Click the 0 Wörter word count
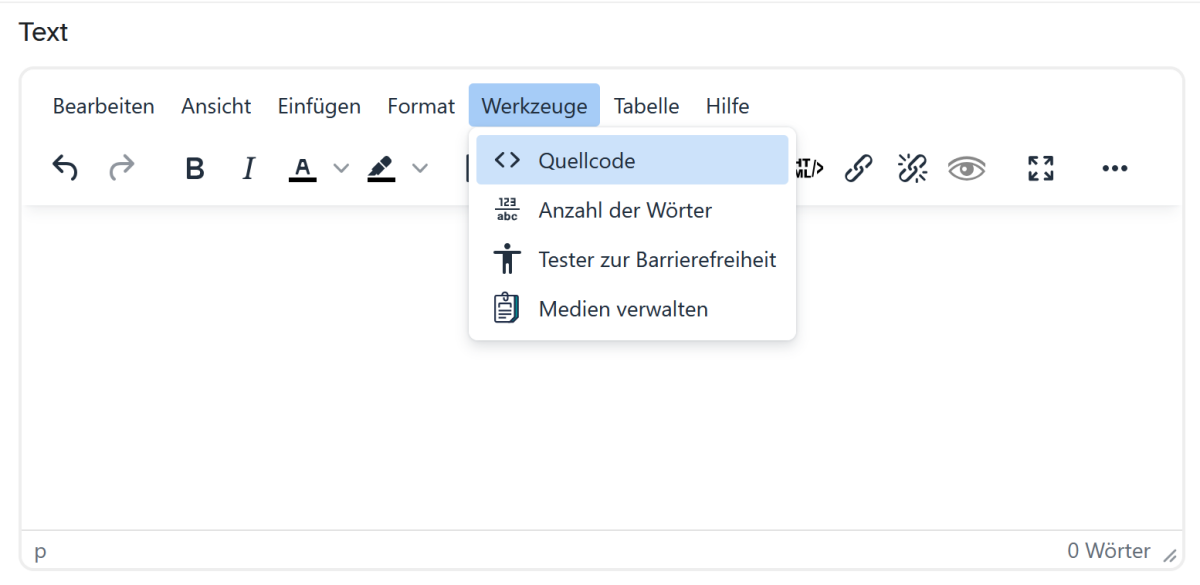The width and height of the screenshot is (1200, 585). (1108, 551)
